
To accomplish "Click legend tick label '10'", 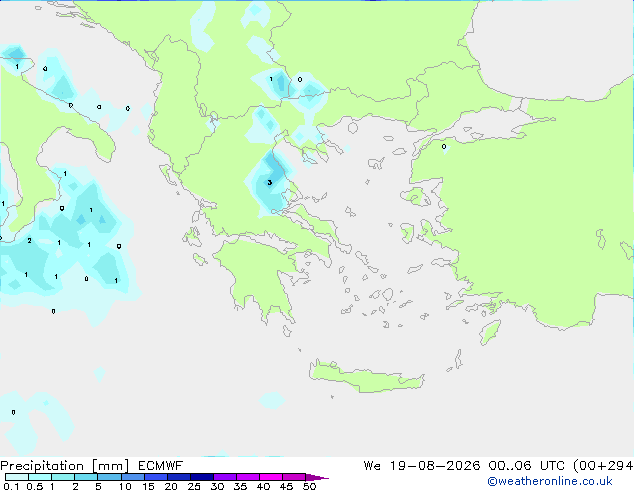I will coord(125,486).
